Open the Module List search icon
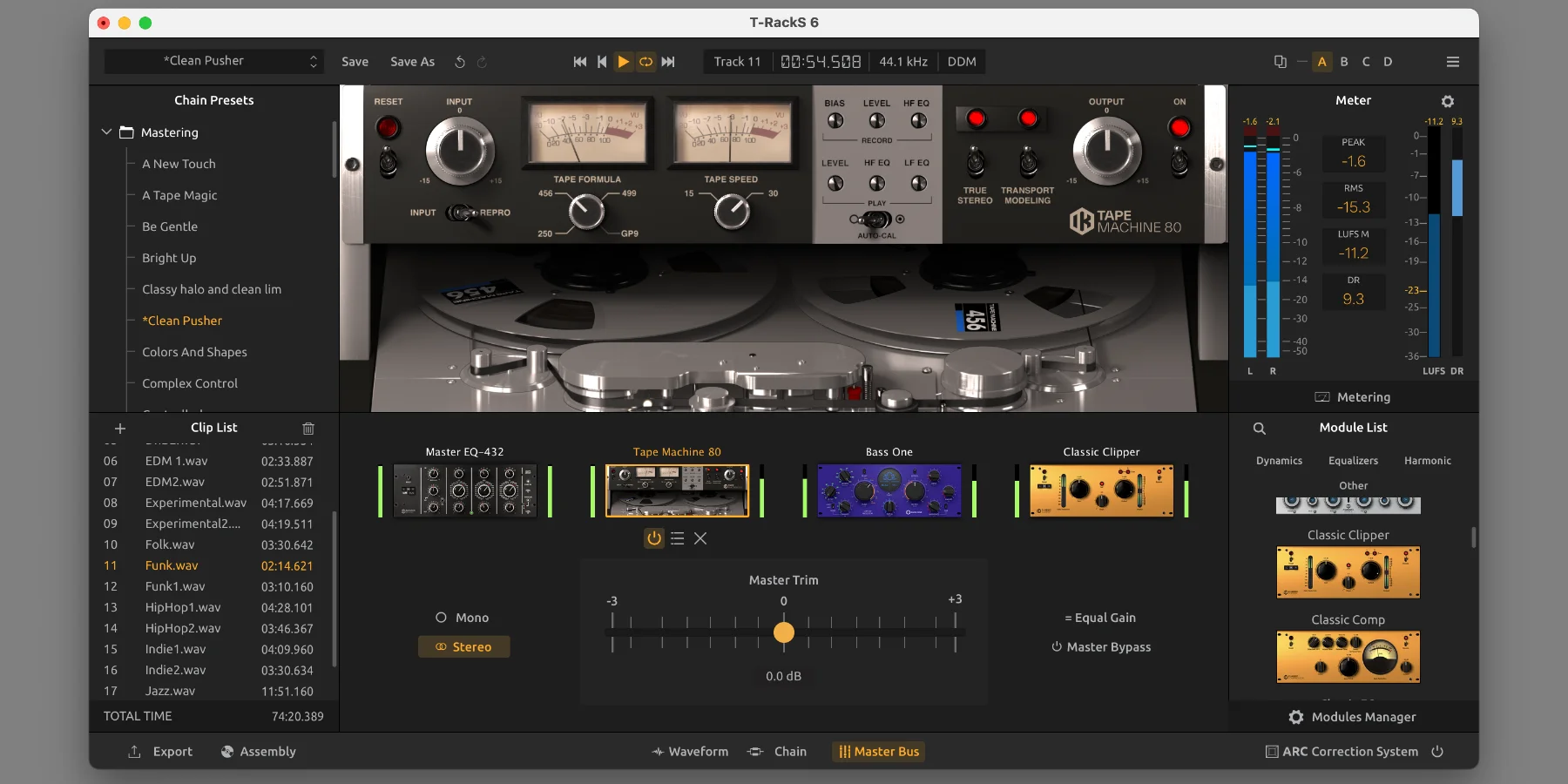Screen dimensions: 1568x784 point(1260,428)
